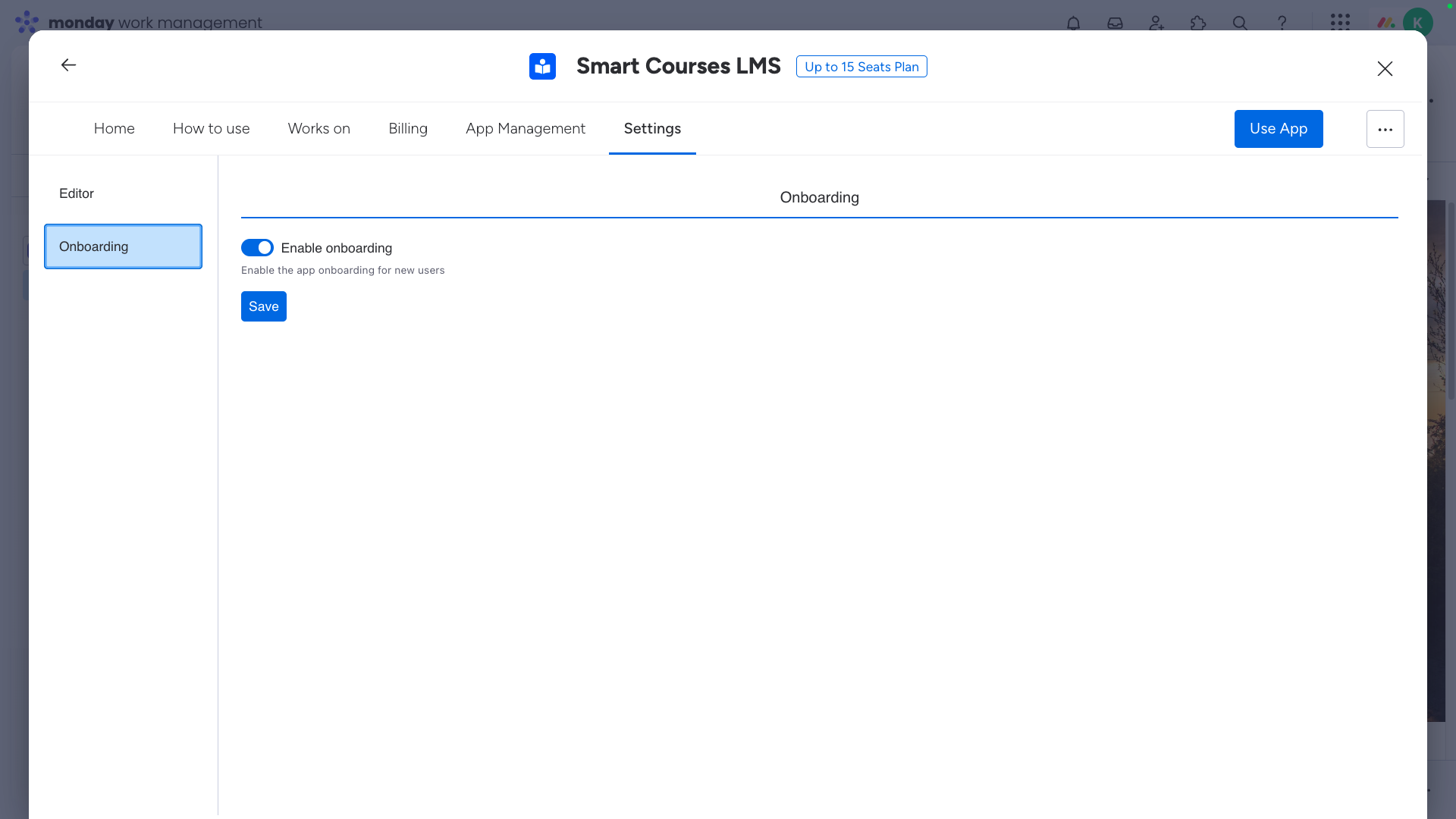Switch to the Home tab
1456x819 pixels.
tap(115, 129)
